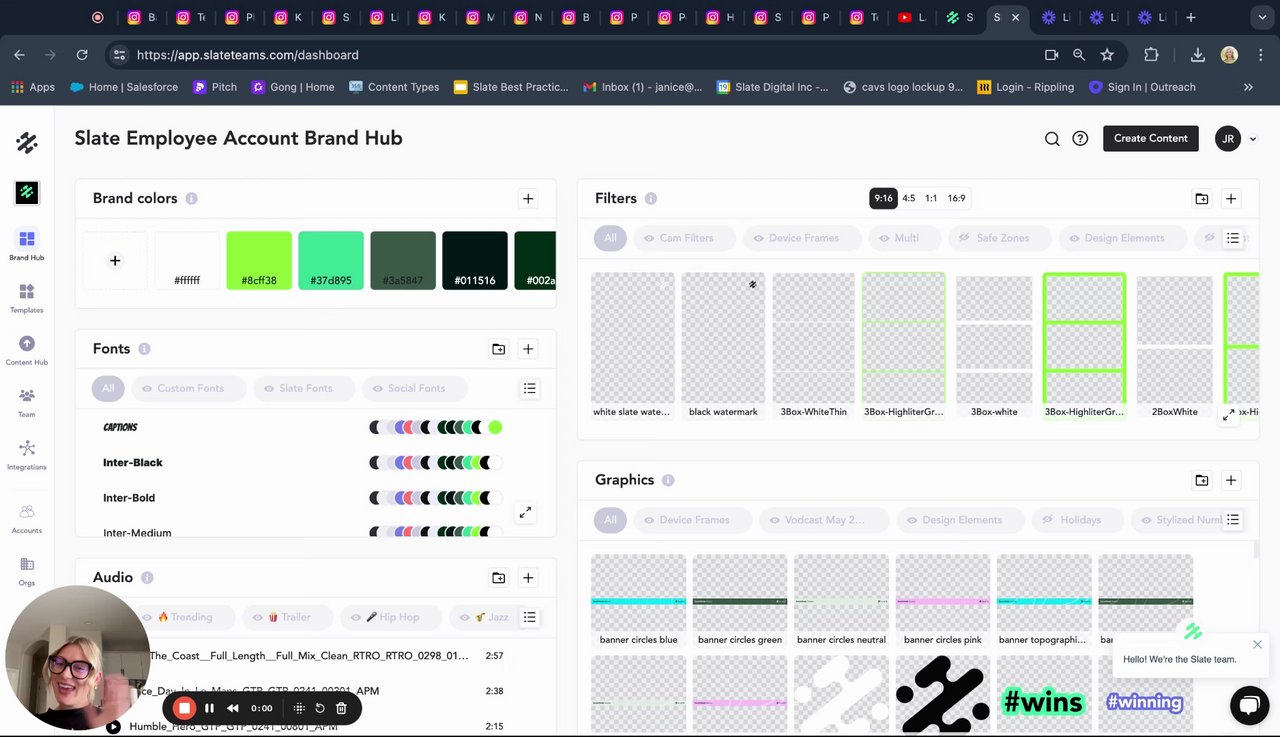Pause the screen recording
This screenshot has width=1280, height=737.
[209, 708]
